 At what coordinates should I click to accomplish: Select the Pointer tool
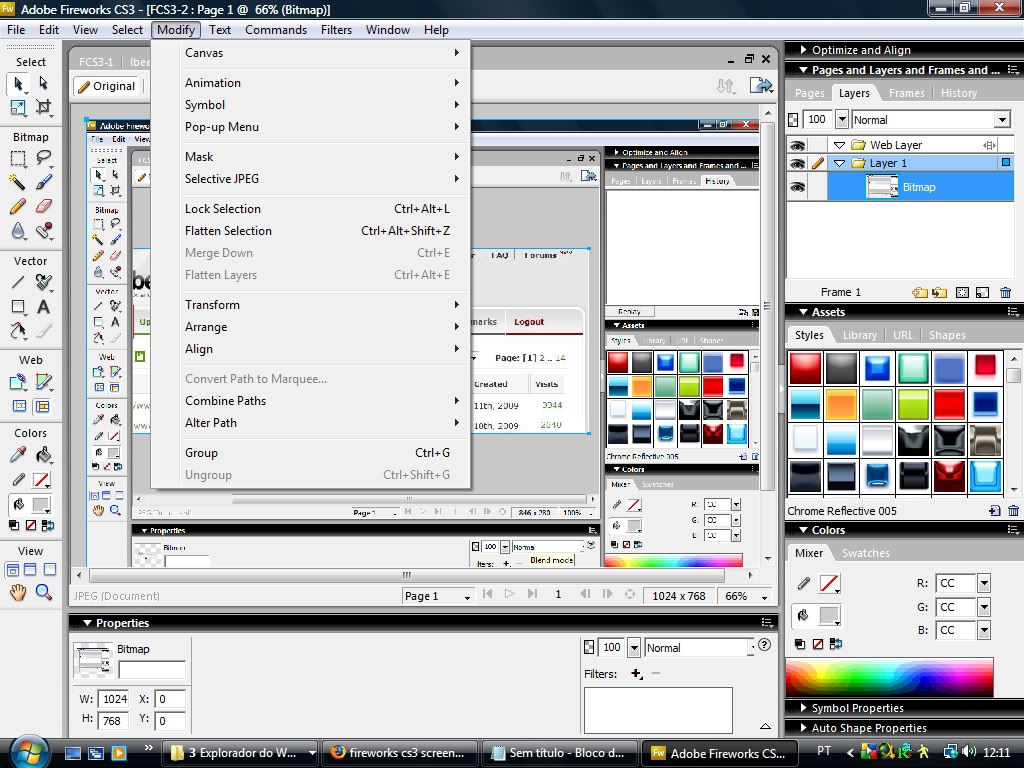[18, 83]
